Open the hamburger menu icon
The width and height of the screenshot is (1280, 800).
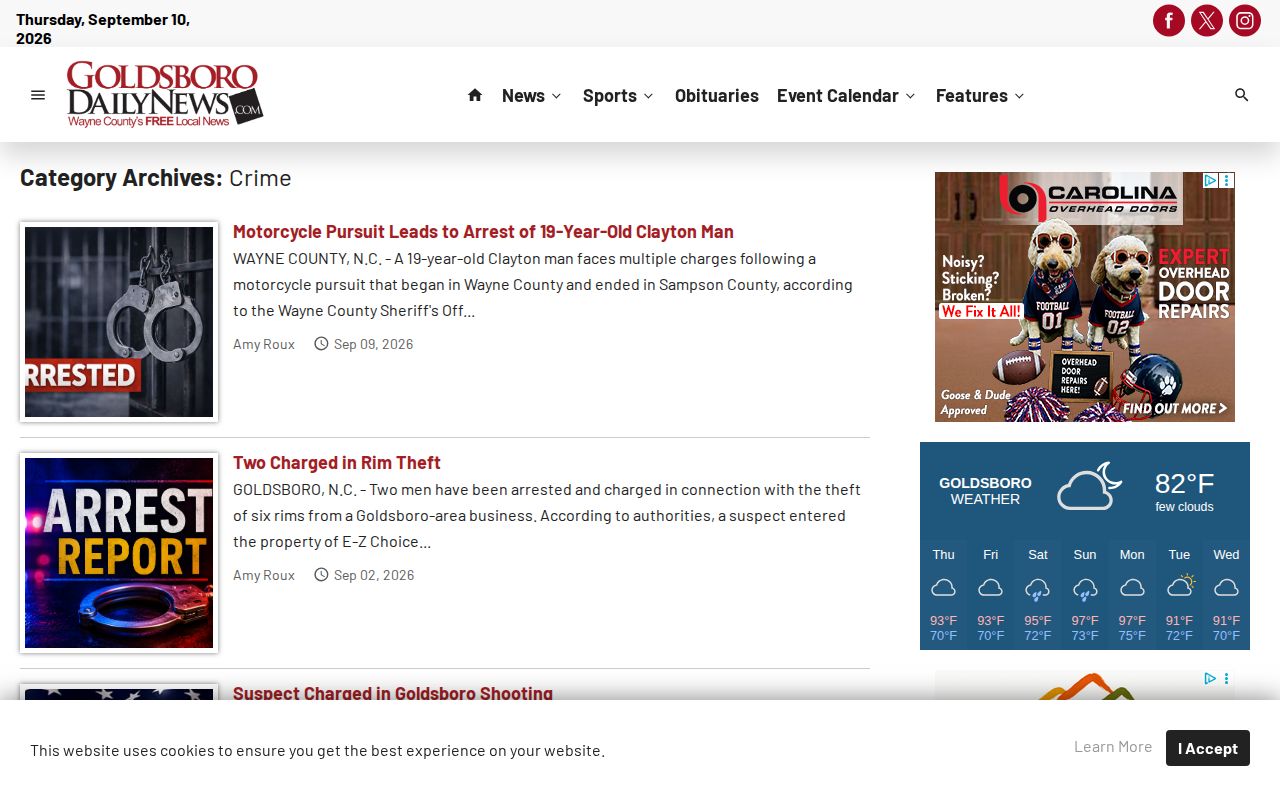38,95
